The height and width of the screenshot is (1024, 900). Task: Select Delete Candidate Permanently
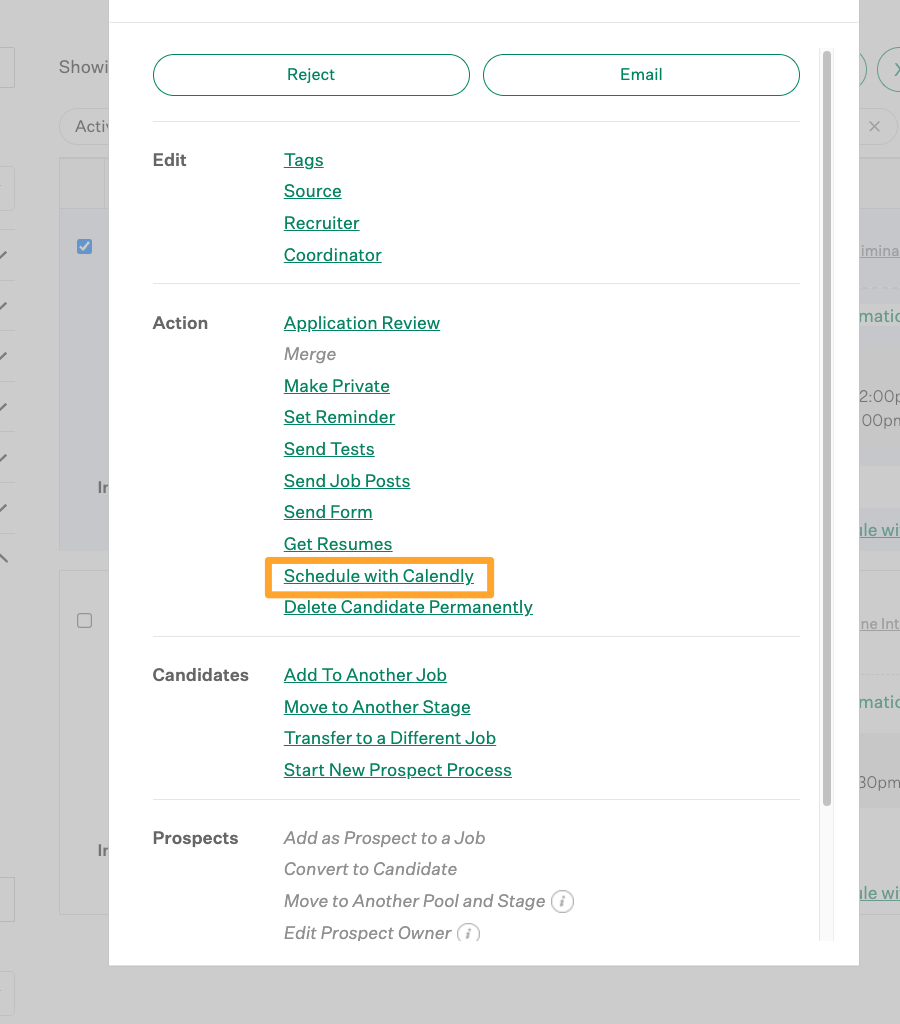[408, 607]
